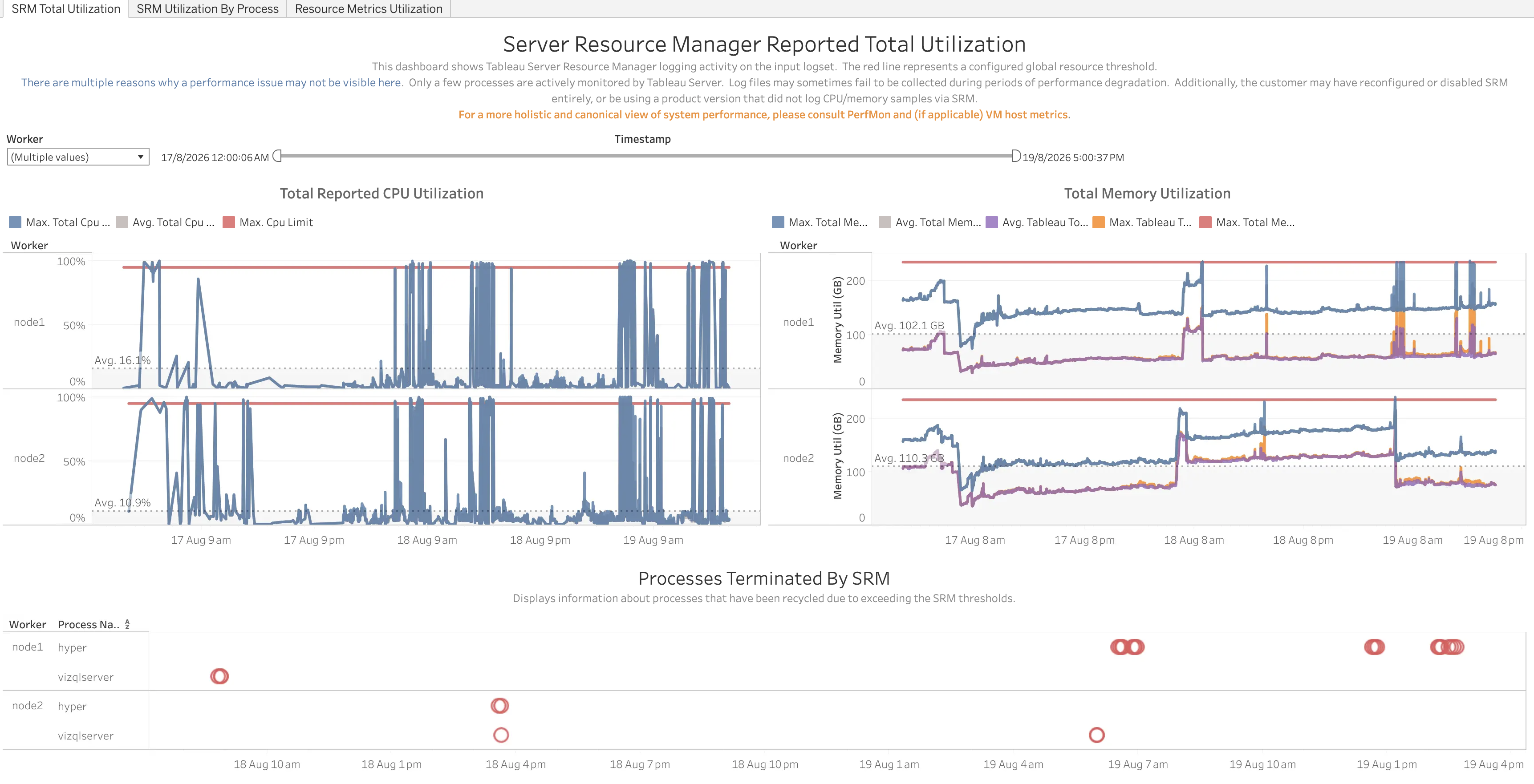Click the orange PerfMon recommendation text

[764, 115]
